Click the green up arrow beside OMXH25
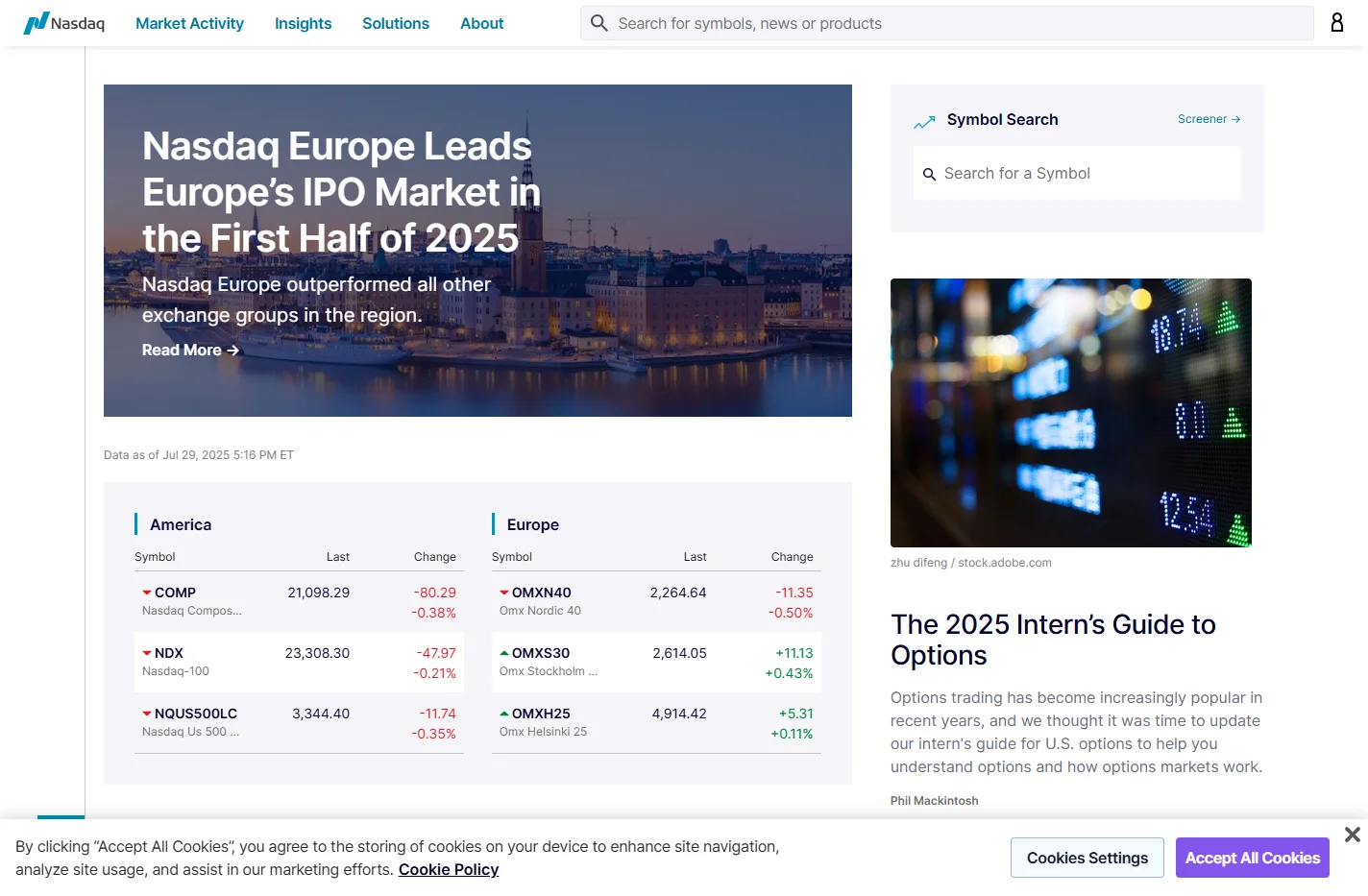This screenshot has width=1368, height=896. click(504, 714)
